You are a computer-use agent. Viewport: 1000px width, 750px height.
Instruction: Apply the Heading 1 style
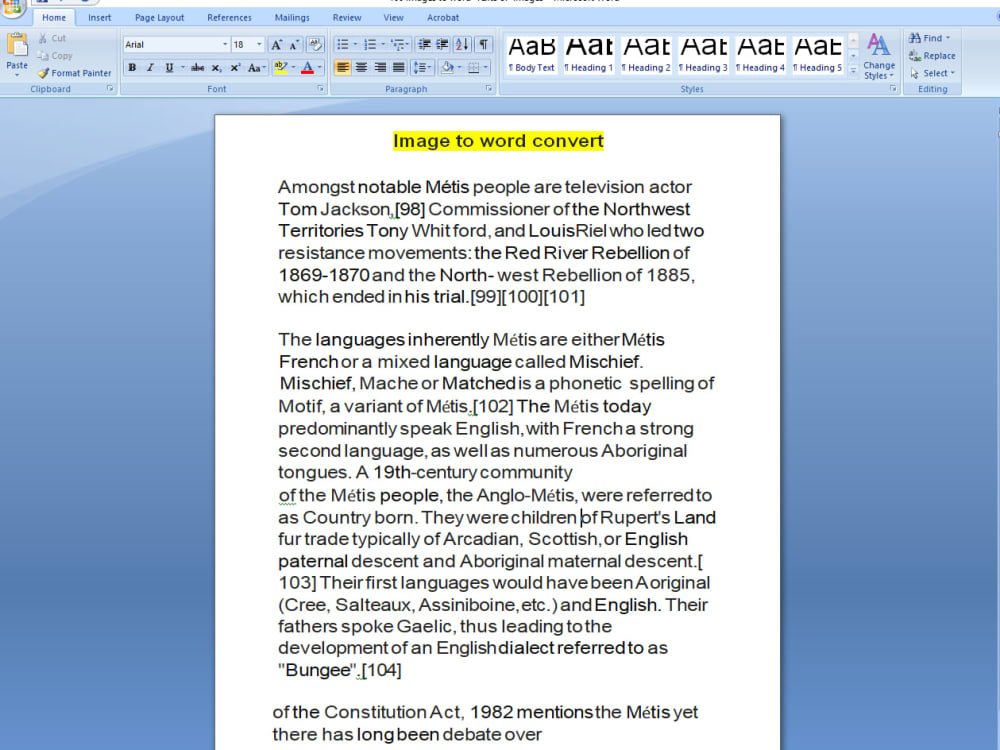(589, 55)
